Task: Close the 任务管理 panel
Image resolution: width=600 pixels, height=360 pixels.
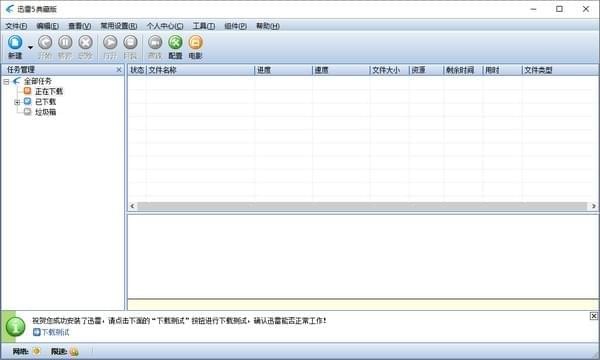Action: click(x=119, y=70)
